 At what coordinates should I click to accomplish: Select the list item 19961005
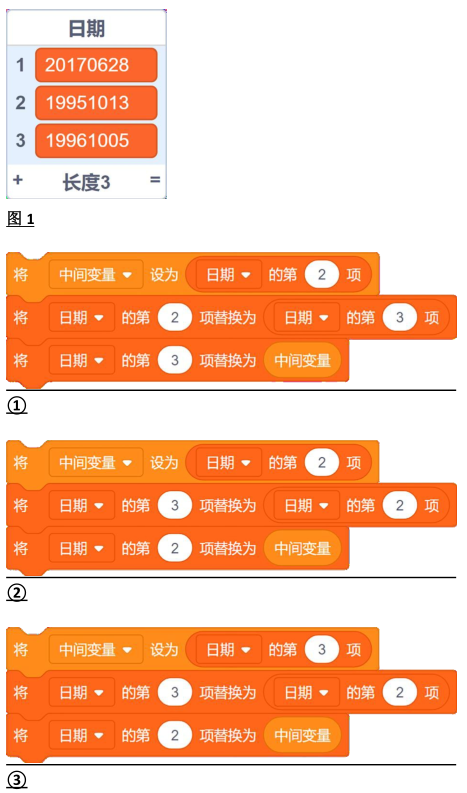pos(96,141)
